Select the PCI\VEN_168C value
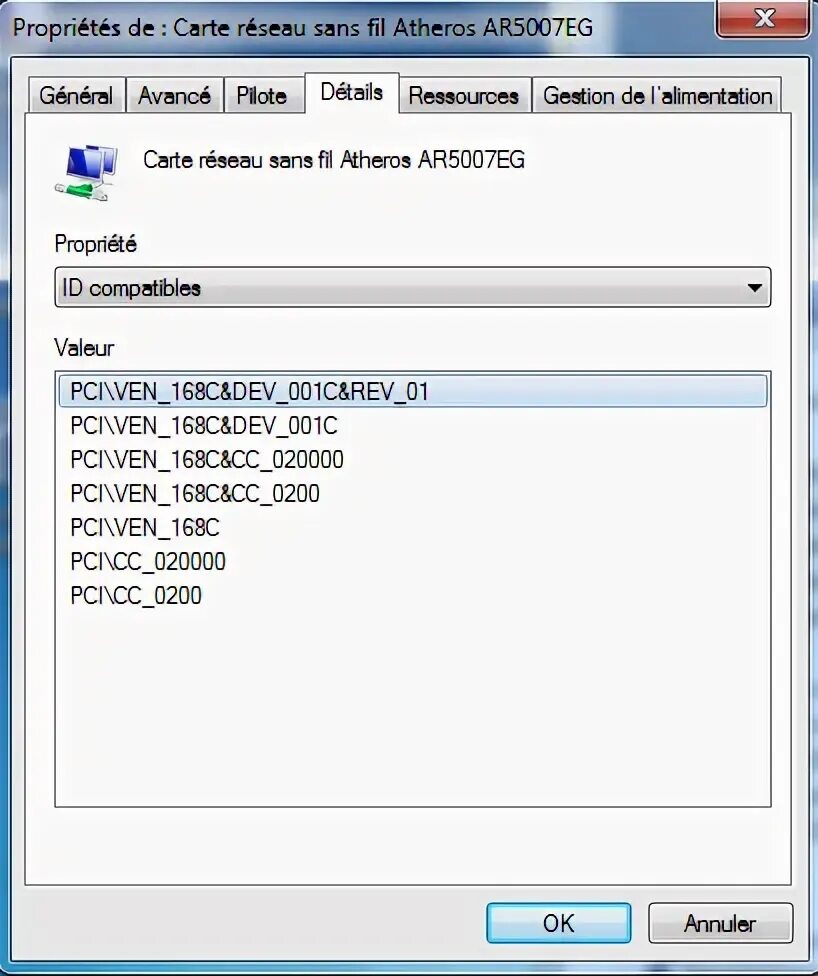Viewport: 818px width, 976px height. pyautogui.click(x=413, y=528)
